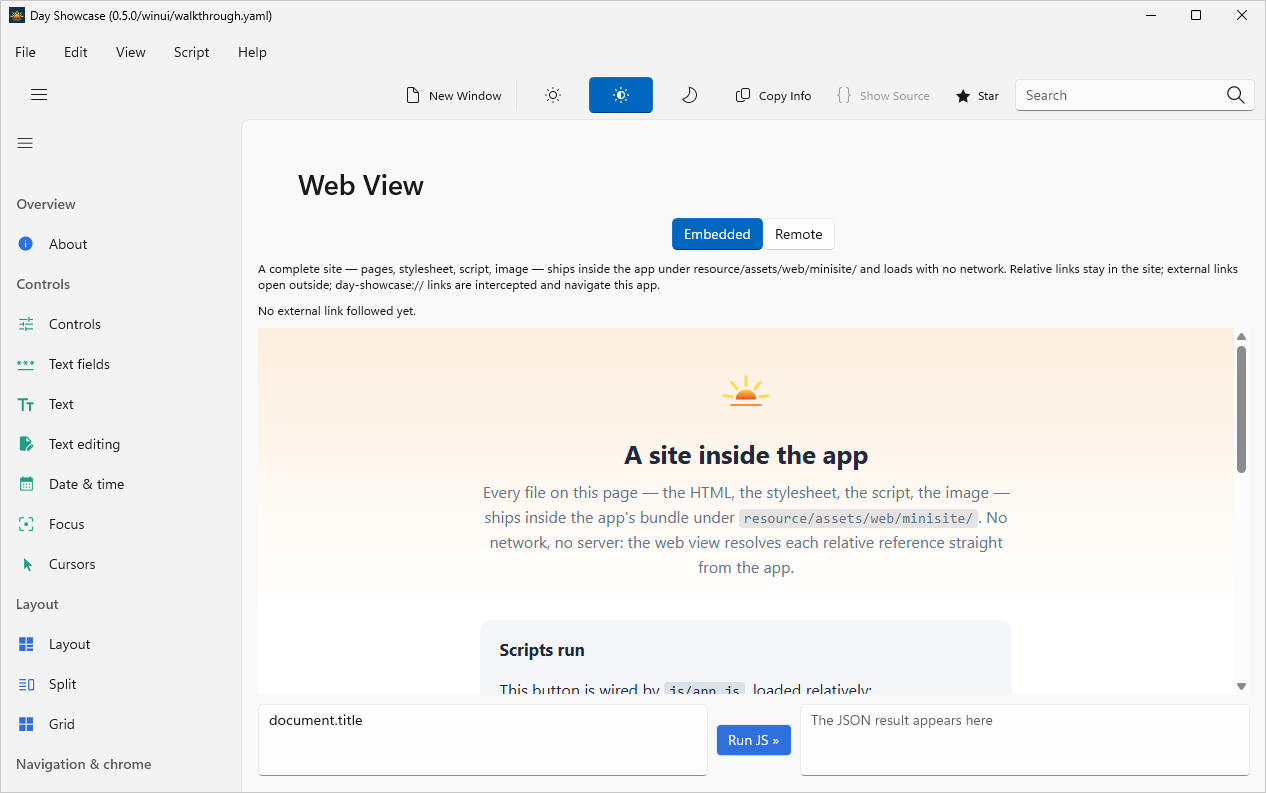The image size is (1266, 793).
Task: Minimize the Day Showcase window
Action: (x=1150, y=15)
